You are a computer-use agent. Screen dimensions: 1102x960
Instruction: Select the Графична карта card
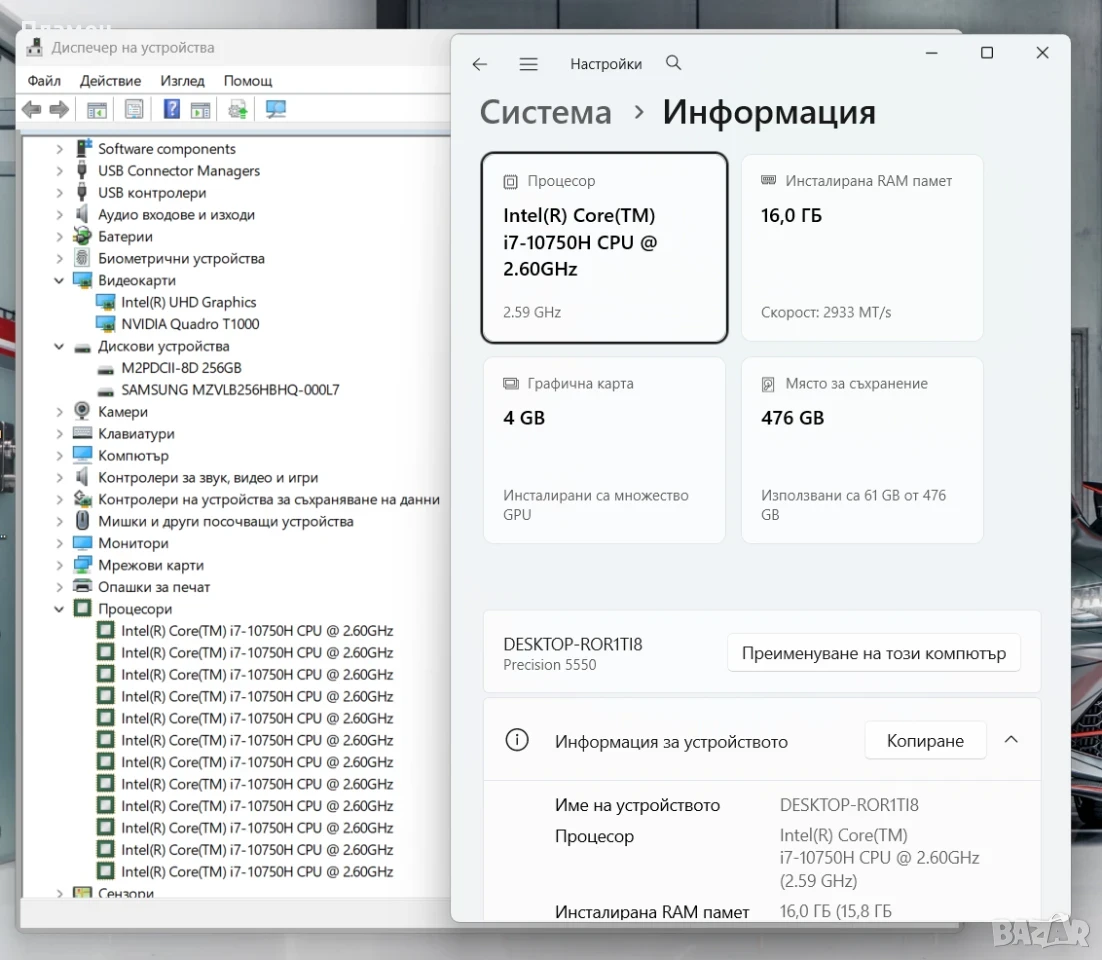[604, 450]
